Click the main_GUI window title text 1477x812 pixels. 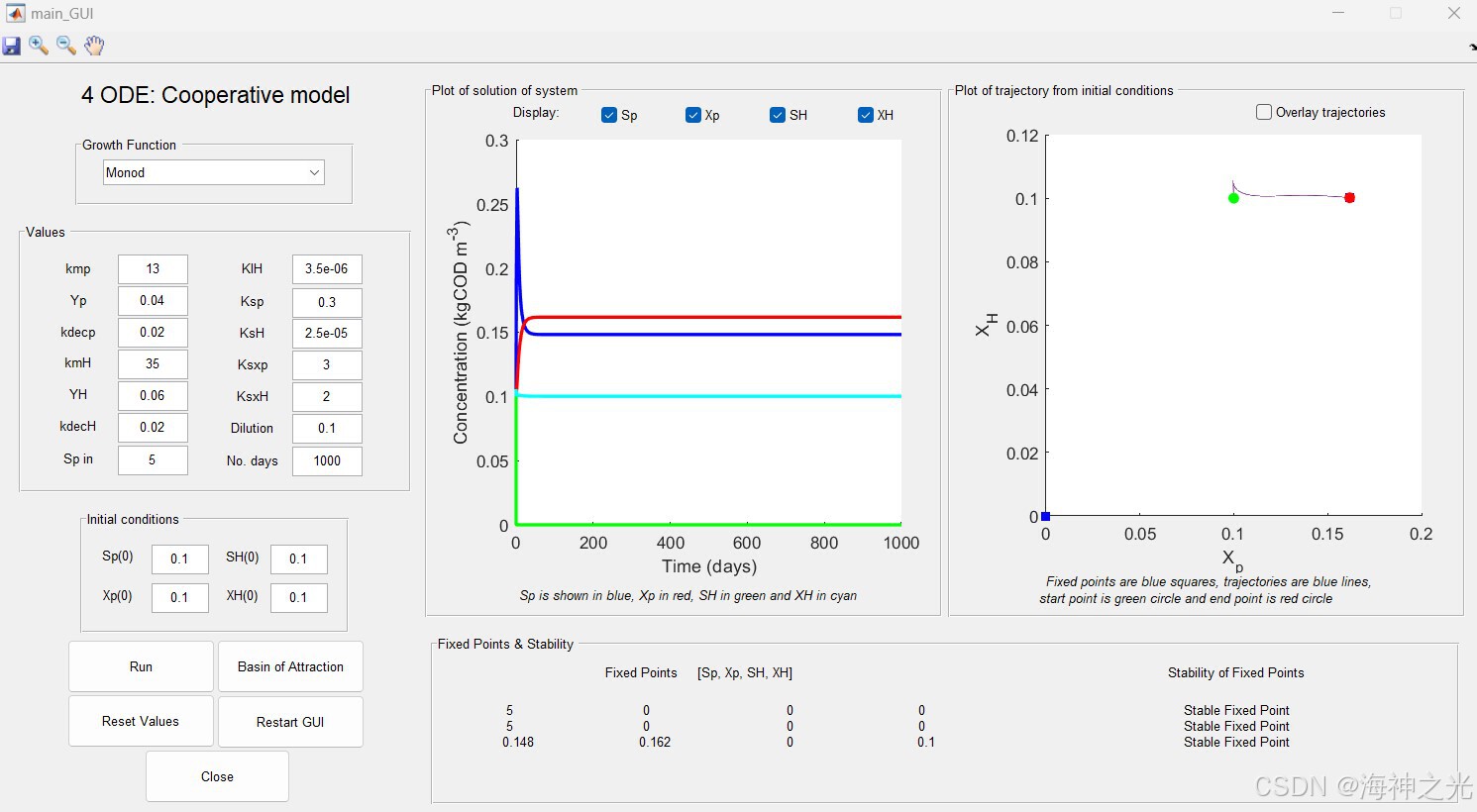62,14
